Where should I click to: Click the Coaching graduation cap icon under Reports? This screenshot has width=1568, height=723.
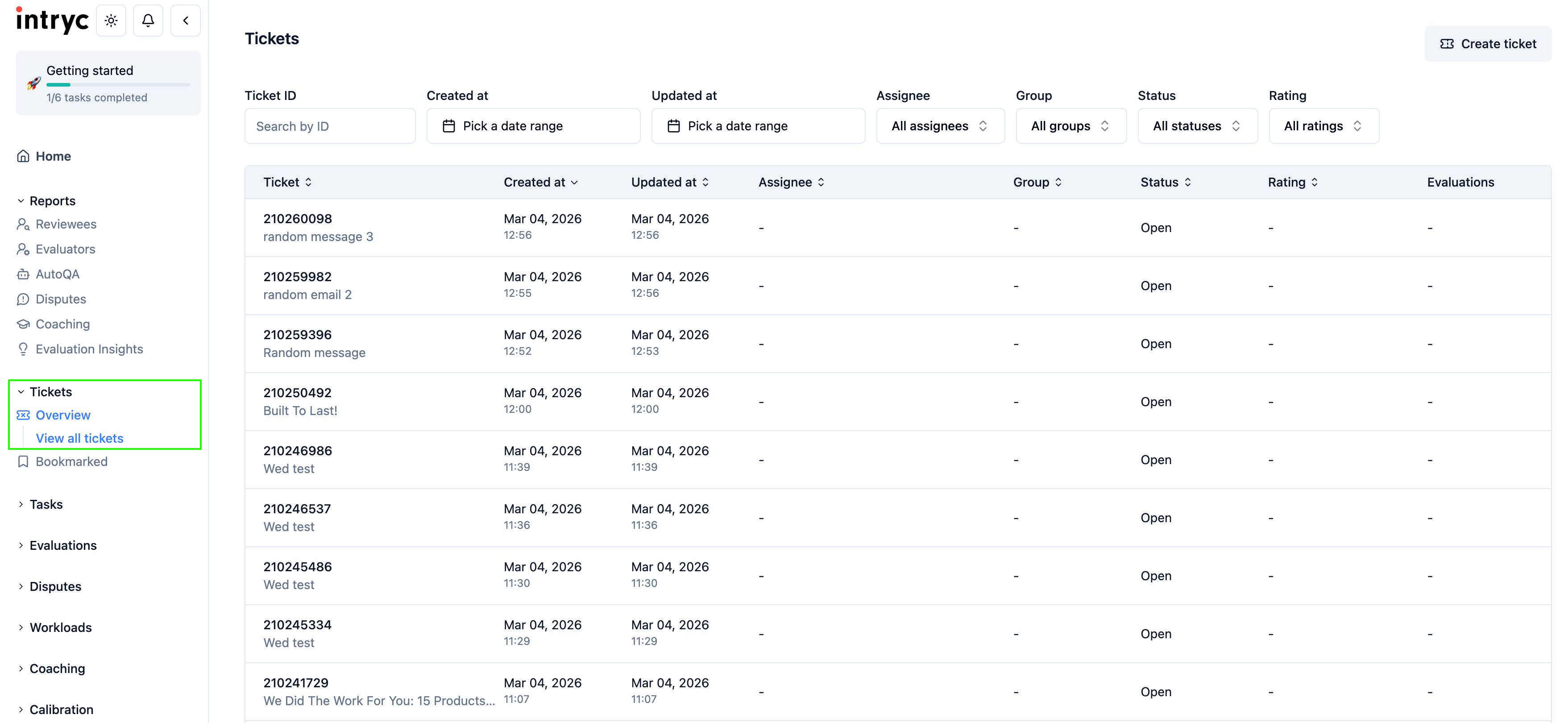tap(23, 324)
